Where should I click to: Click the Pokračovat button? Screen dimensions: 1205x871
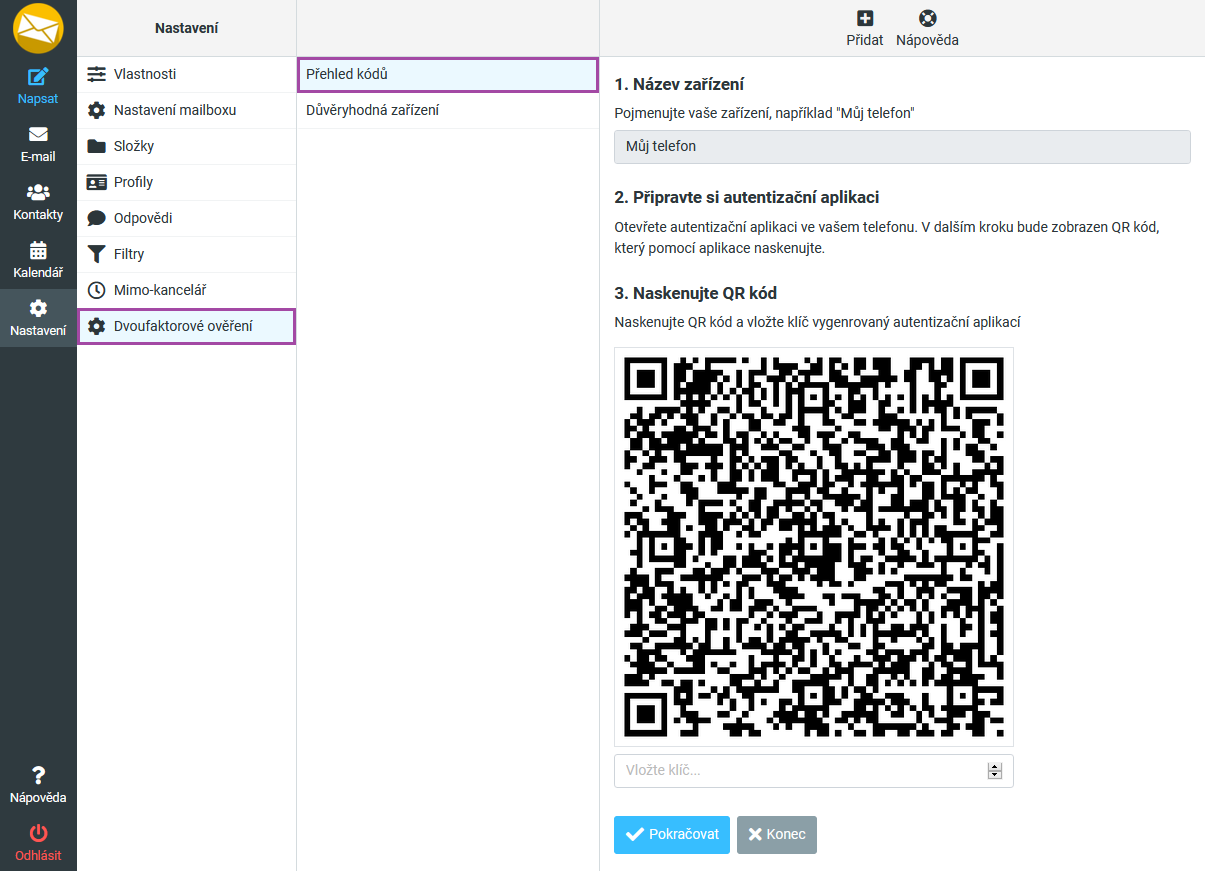click(x=672, y=835)
